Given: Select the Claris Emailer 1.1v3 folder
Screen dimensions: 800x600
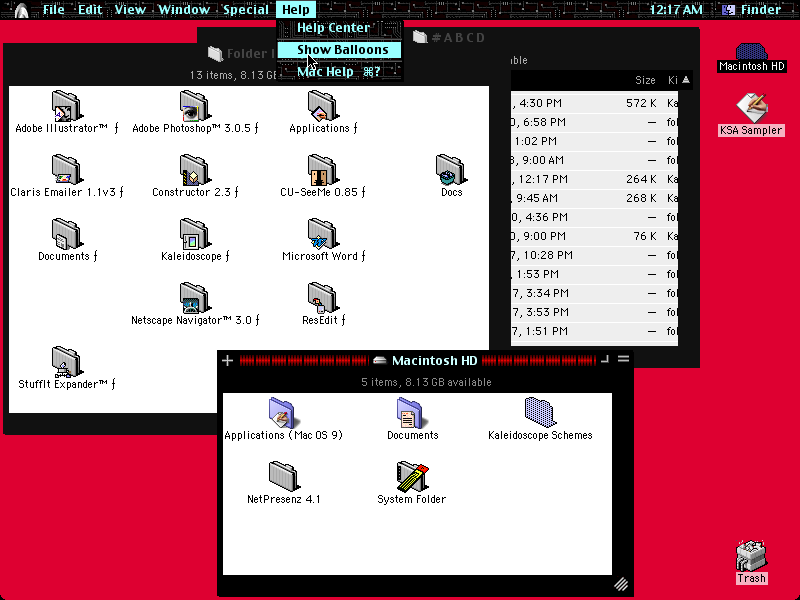Looking at the screenshot, I should pos(66,170).
